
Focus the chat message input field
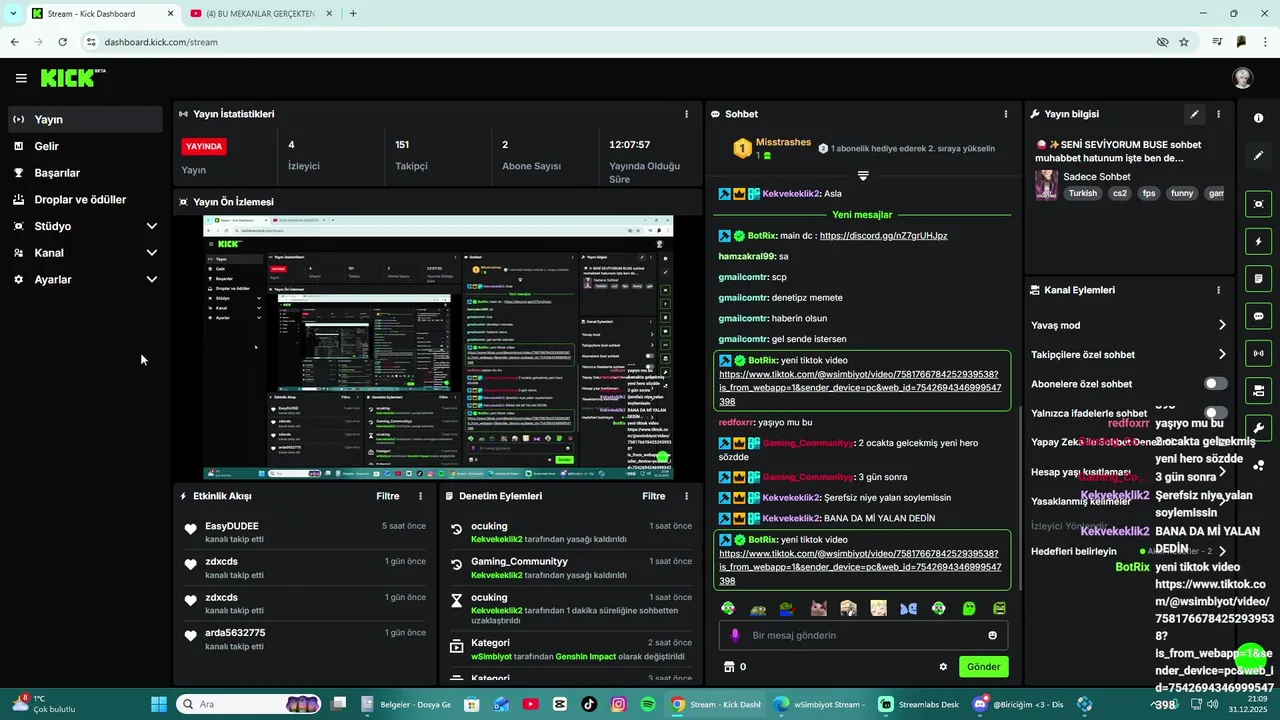click(863, 635)
